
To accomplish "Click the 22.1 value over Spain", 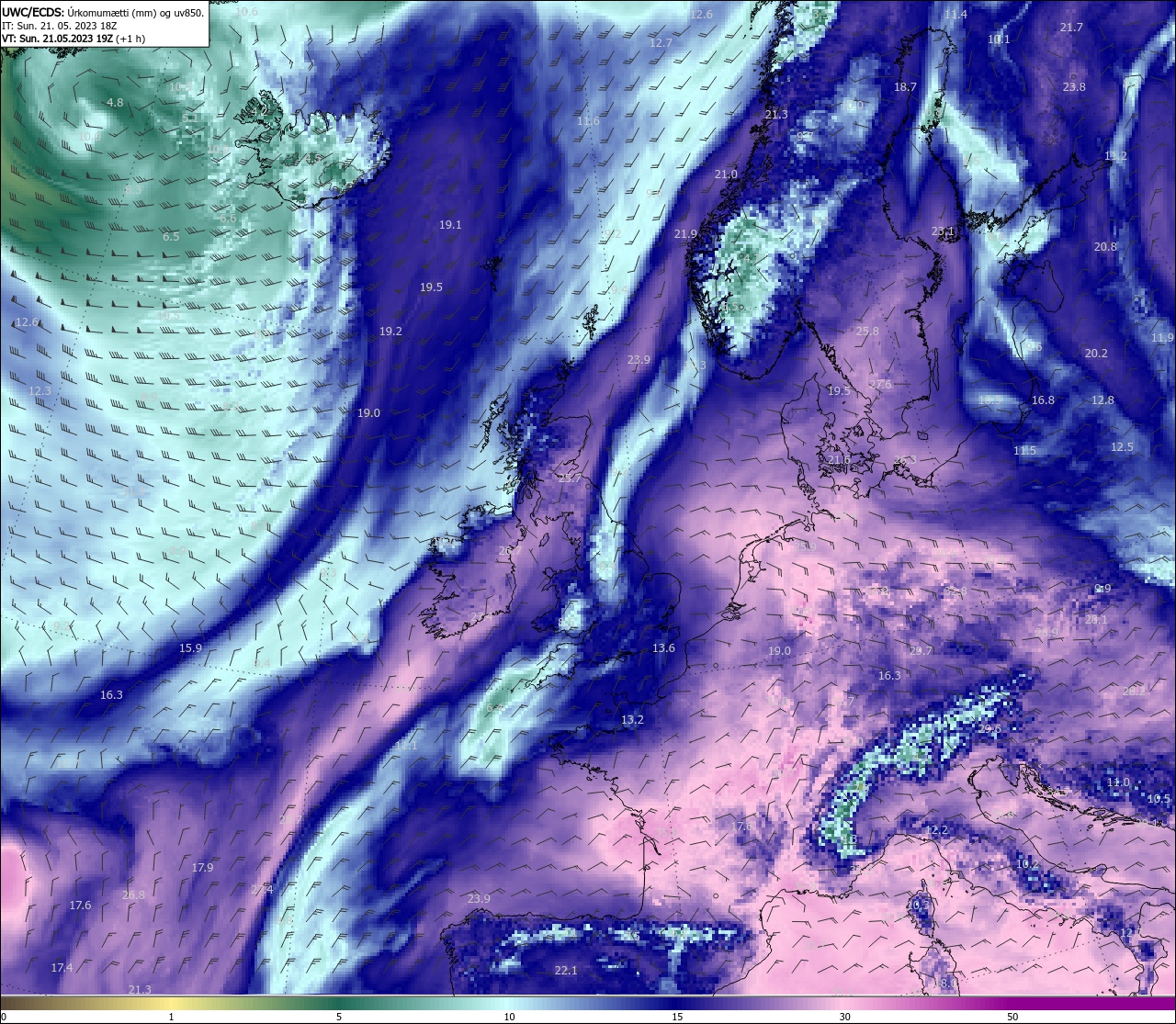I will point(566,971).
